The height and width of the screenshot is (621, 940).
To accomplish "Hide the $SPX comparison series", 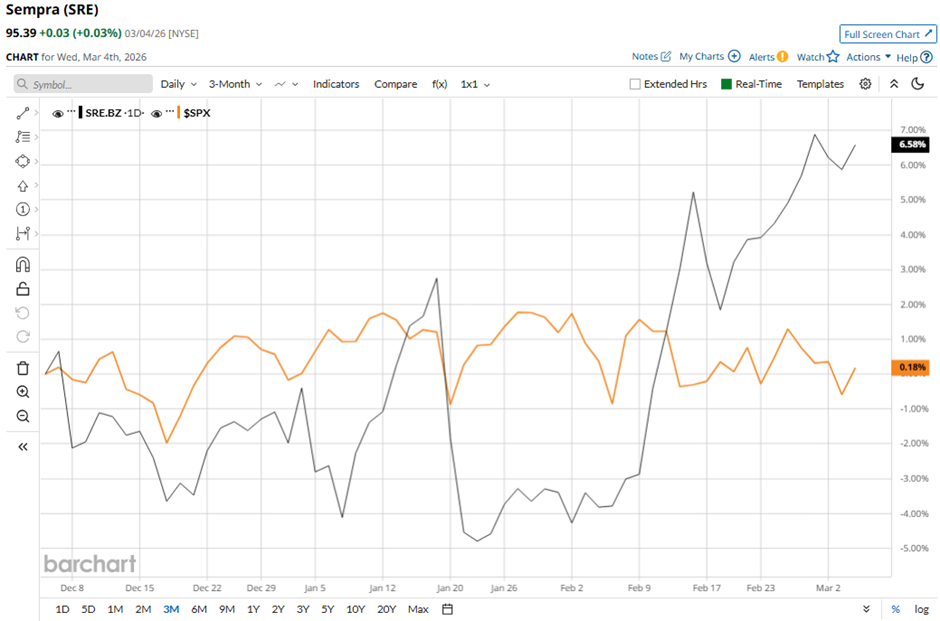I will (156, 113).
